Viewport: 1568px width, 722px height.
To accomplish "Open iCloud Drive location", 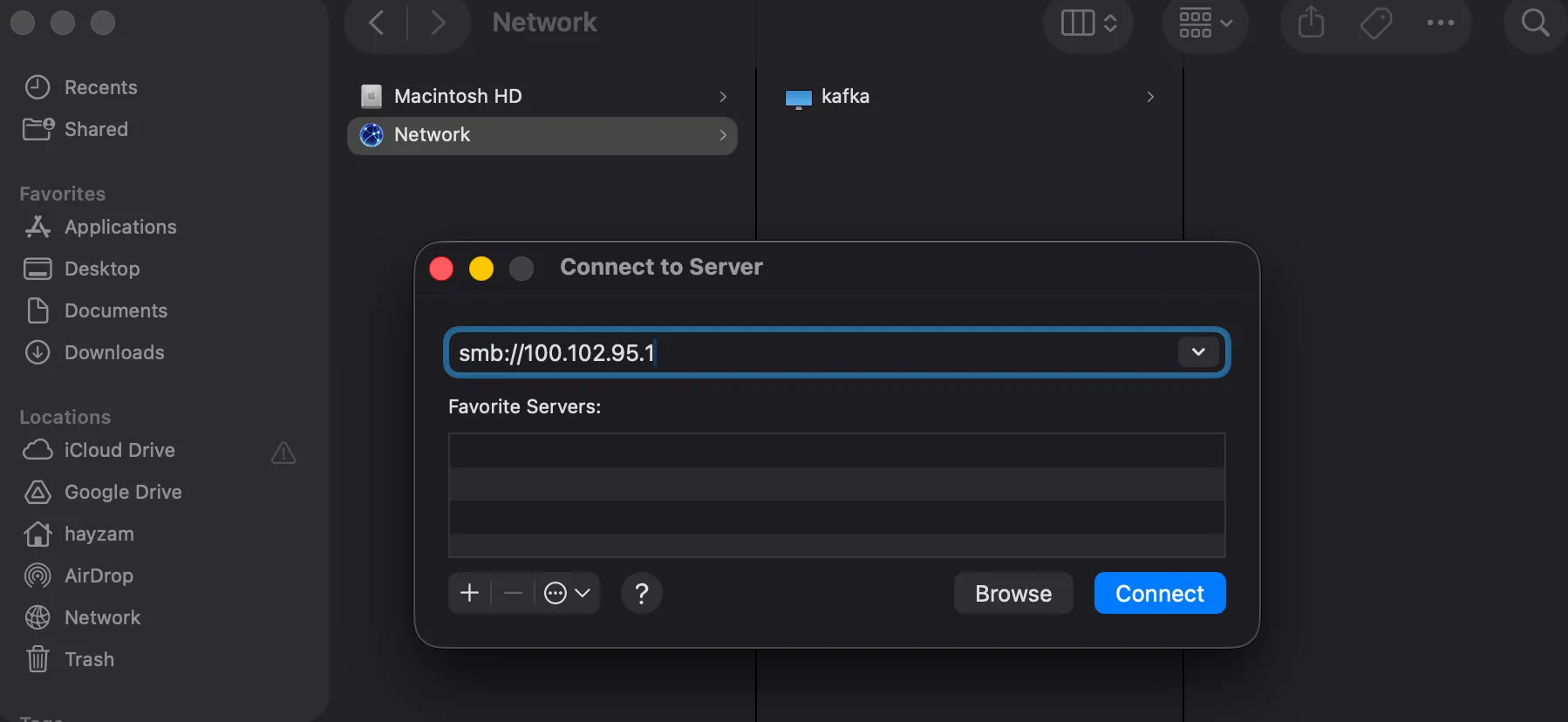I will click(99, 450).
